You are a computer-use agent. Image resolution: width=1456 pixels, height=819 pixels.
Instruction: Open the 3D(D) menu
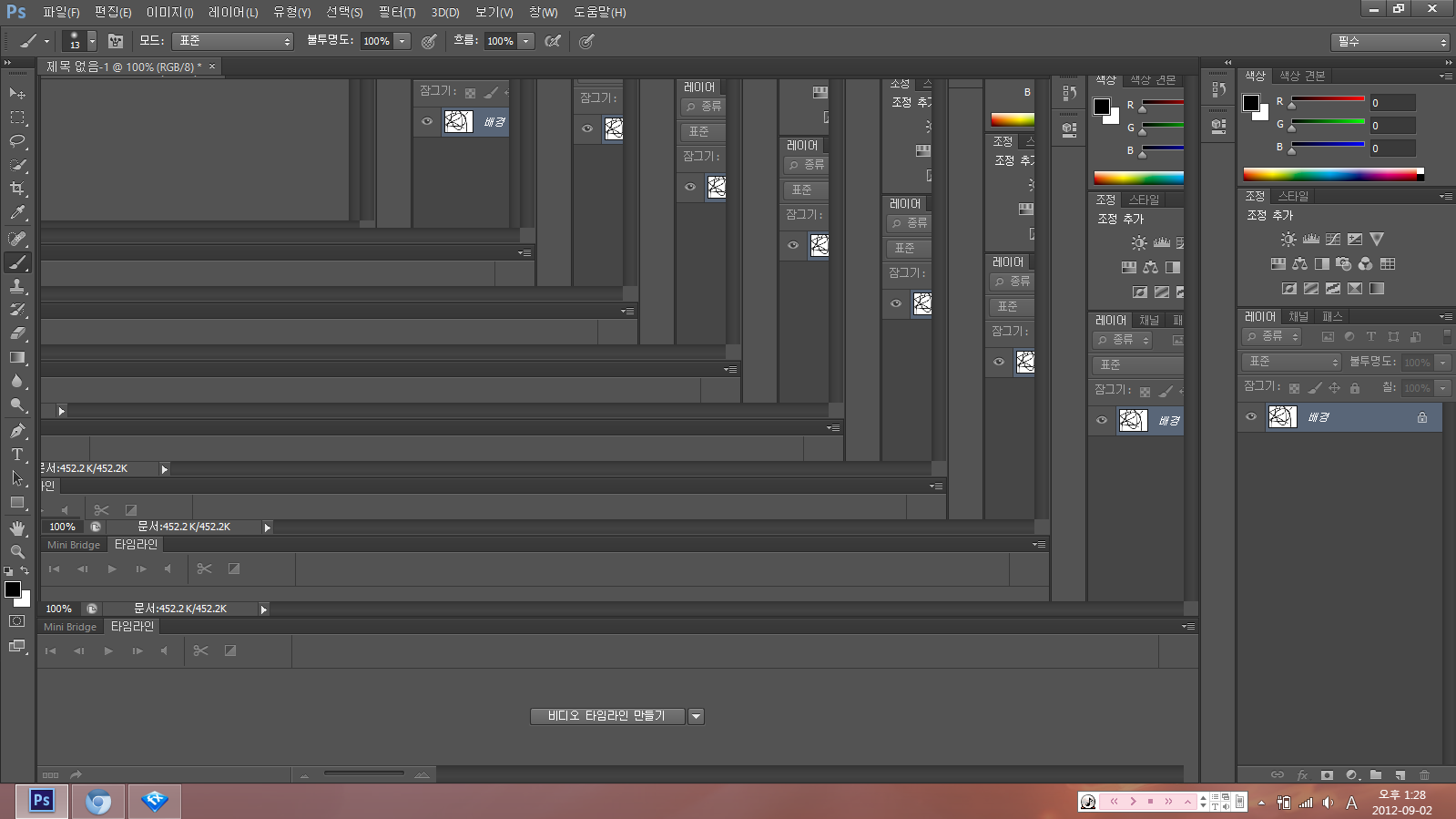[445, 12]
